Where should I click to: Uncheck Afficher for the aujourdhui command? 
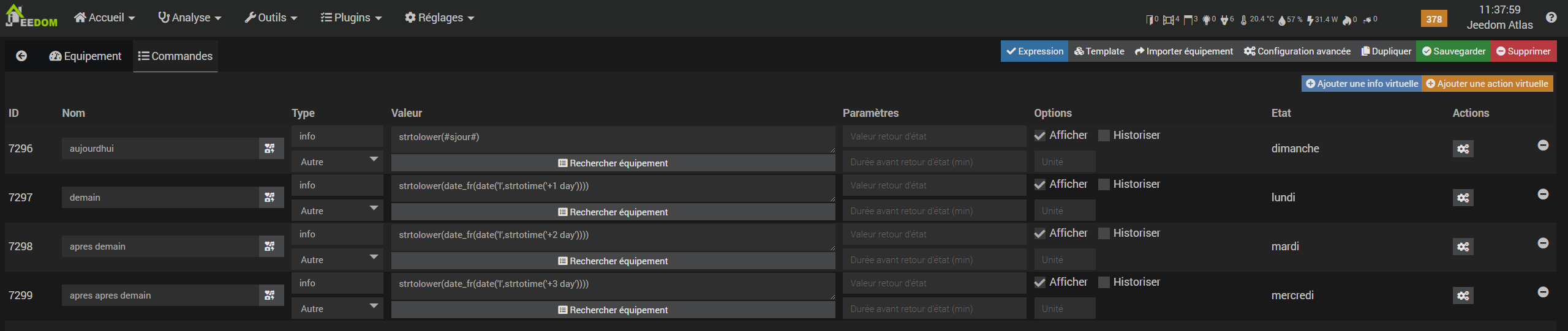[x=1040, y=136]
